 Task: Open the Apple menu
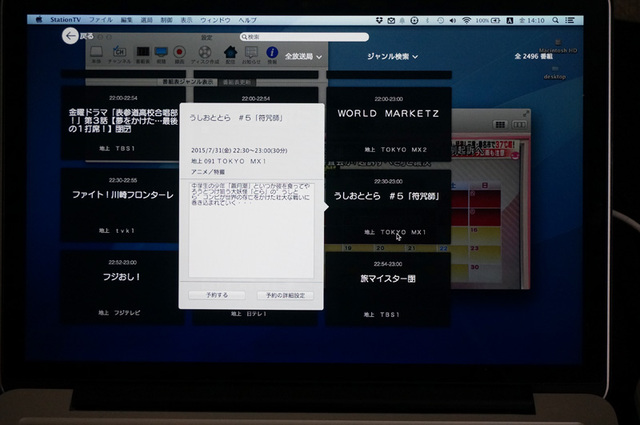pos(39,19)
